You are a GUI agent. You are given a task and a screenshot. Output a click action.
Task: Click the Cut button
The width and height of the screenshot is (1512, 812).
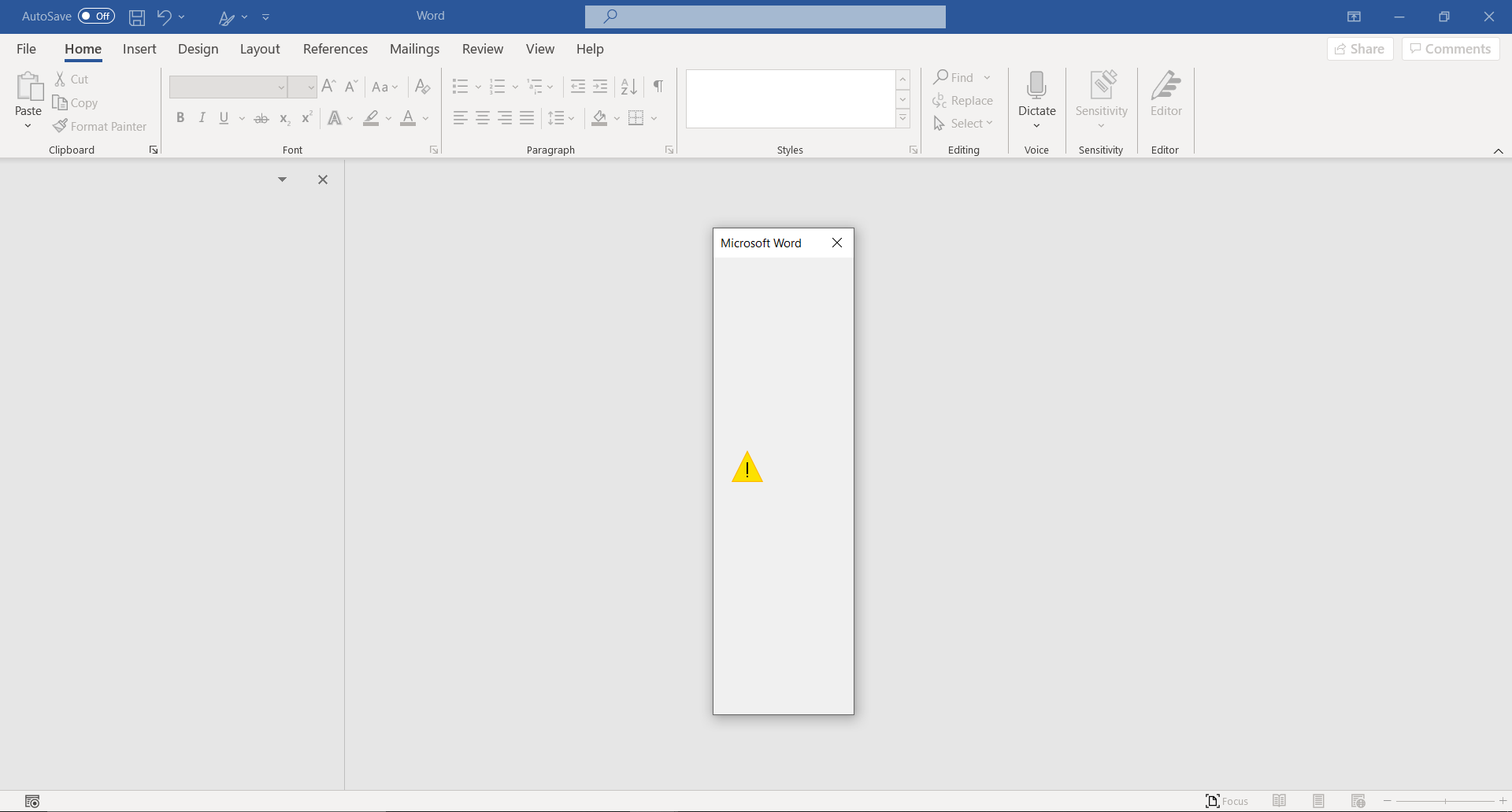[x=72, y=80]
